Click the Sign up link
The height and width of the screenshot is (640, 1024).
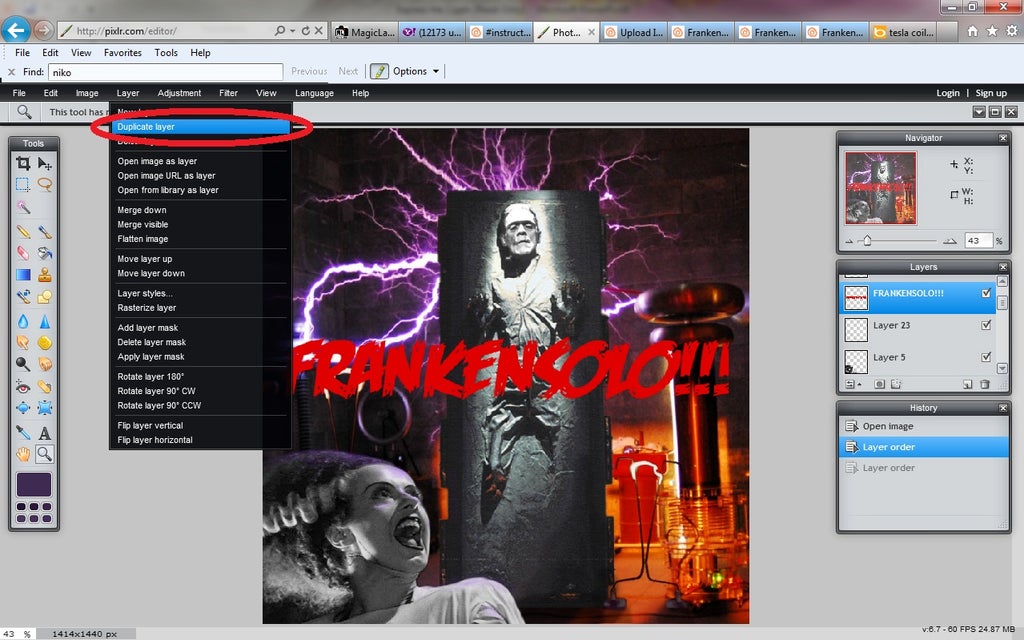(991, 93)
